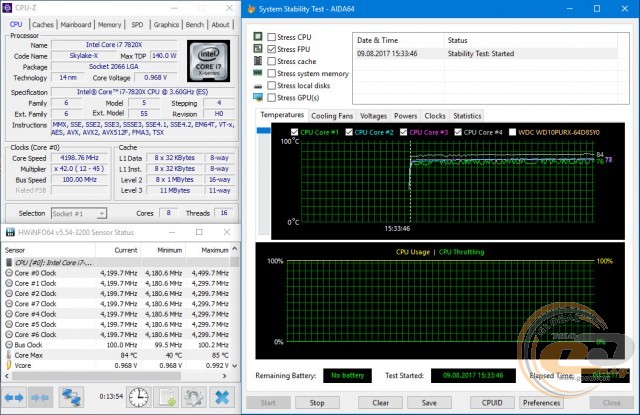Switch to the Caches tab in CPU-Z
Viewport: 640px width, 415px height.
pyautogui.click(x=43, y=24)
